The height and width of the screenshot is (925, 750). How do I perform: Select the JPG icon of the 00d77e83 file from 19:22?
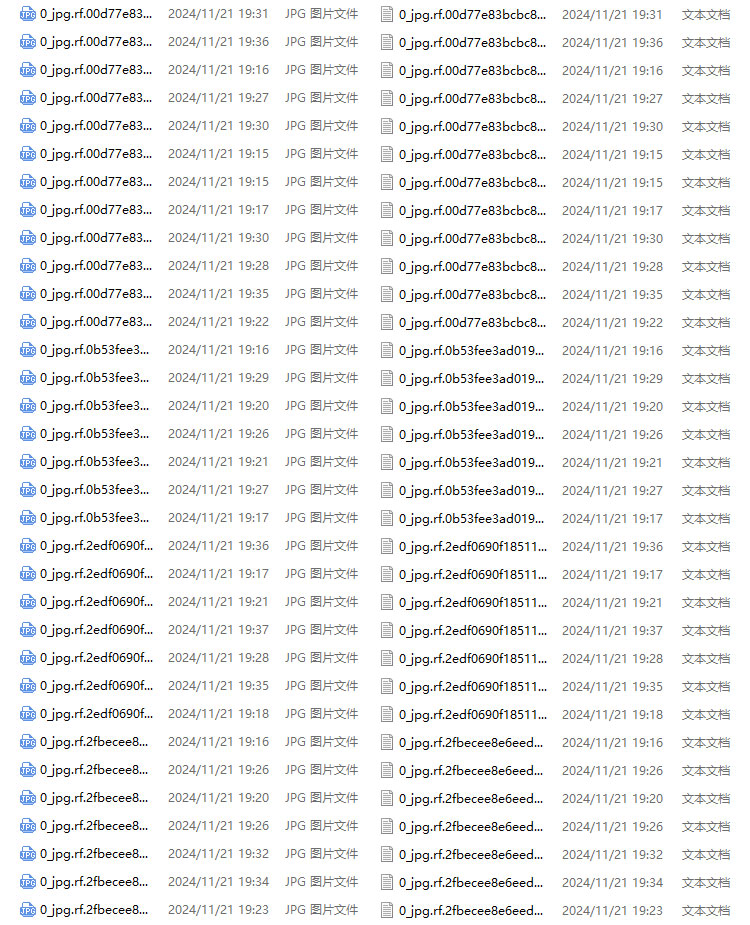point(28,322)
